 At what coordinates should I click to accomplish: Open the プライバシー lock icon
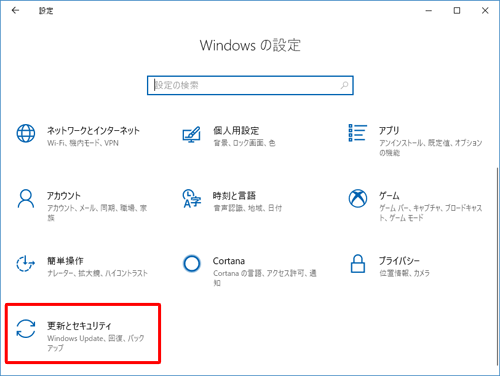point(358,264)
